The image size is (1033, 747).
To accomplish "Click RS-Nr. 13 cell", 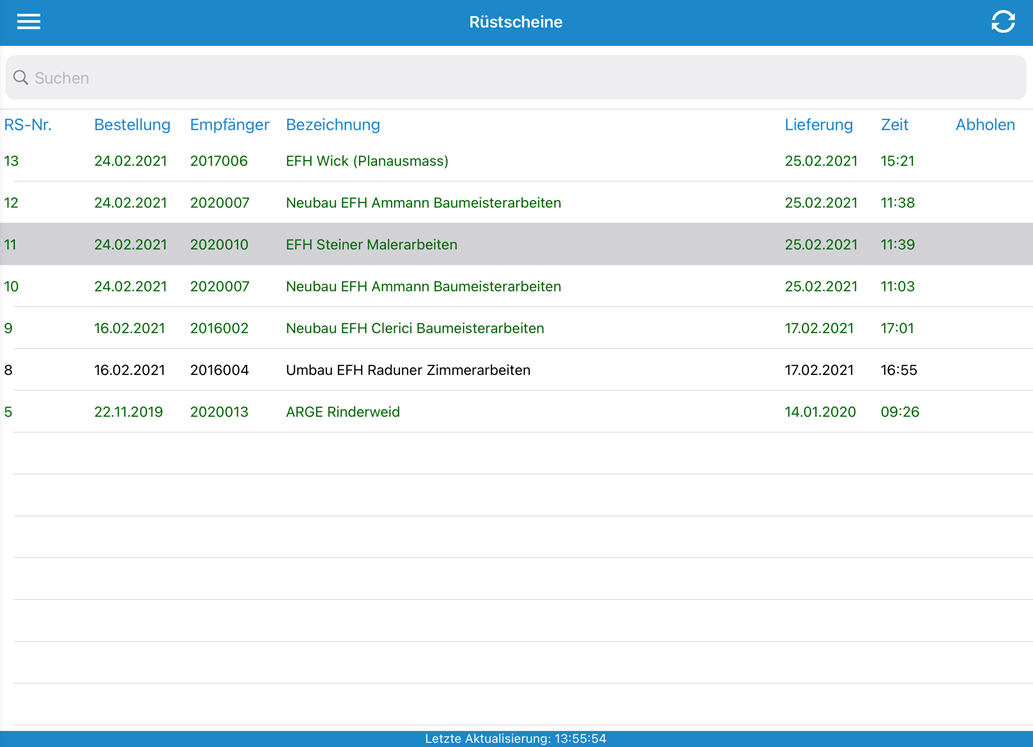I will 11,161.
